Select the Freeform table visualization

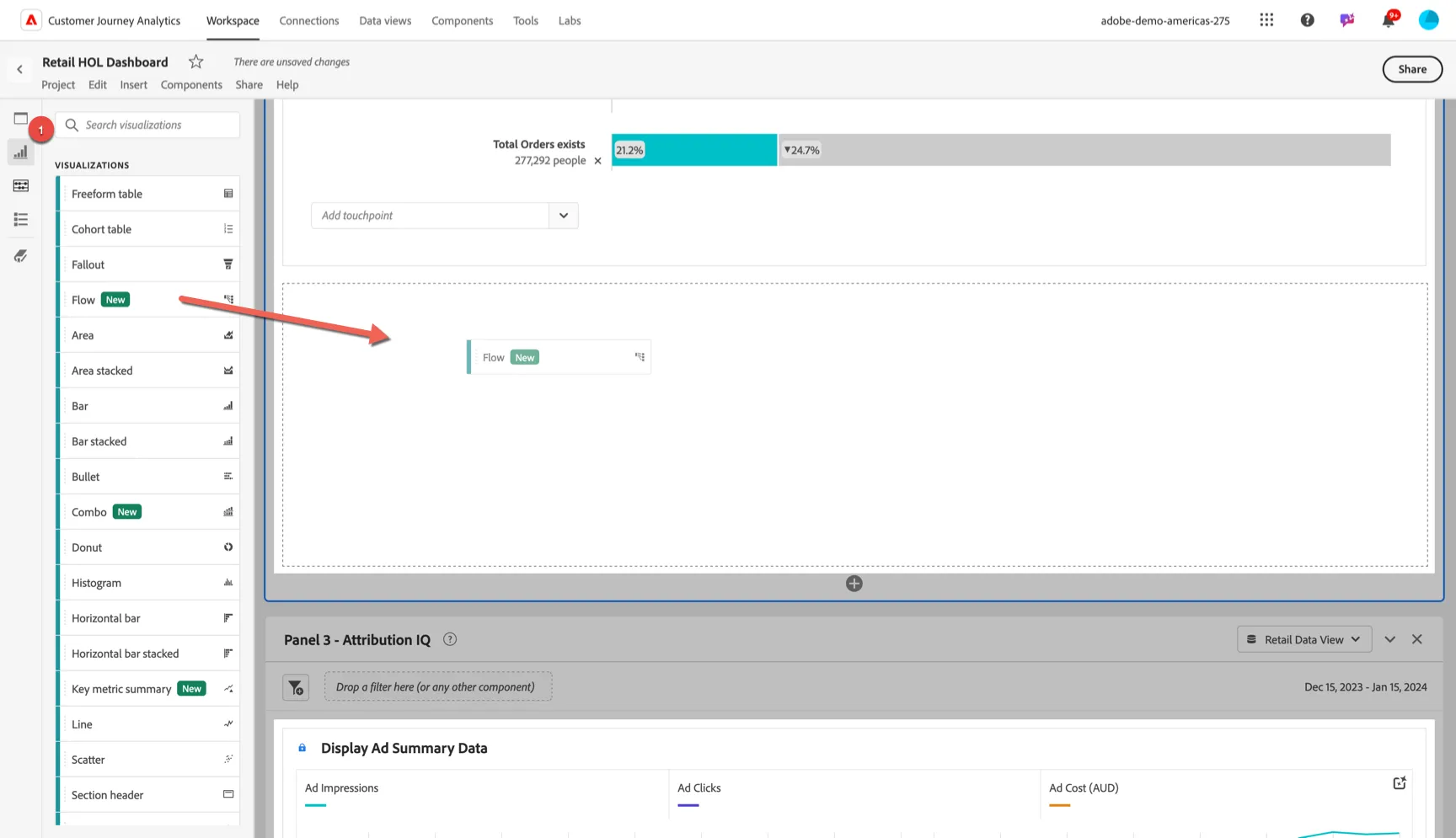[x=148, y=194]
